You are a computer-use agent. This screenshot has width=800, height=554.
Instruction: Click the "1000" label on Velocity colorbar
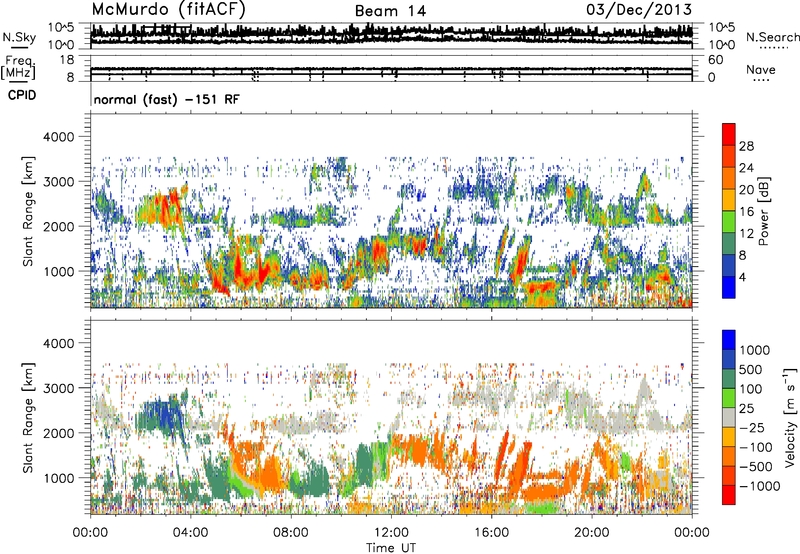point(755,350)
